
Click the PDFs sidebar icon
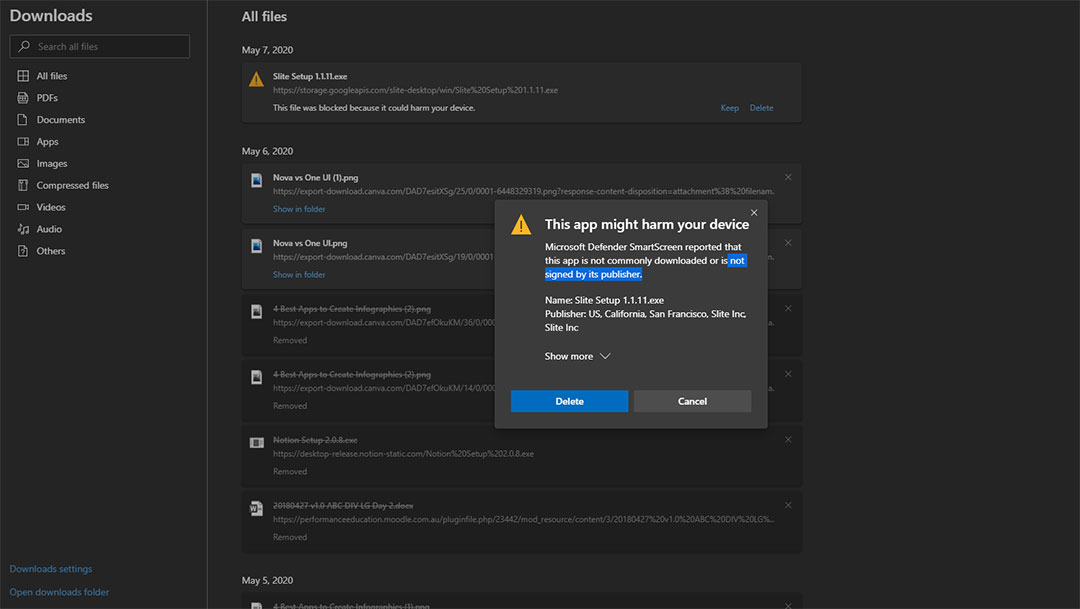(x=23, y=98)
